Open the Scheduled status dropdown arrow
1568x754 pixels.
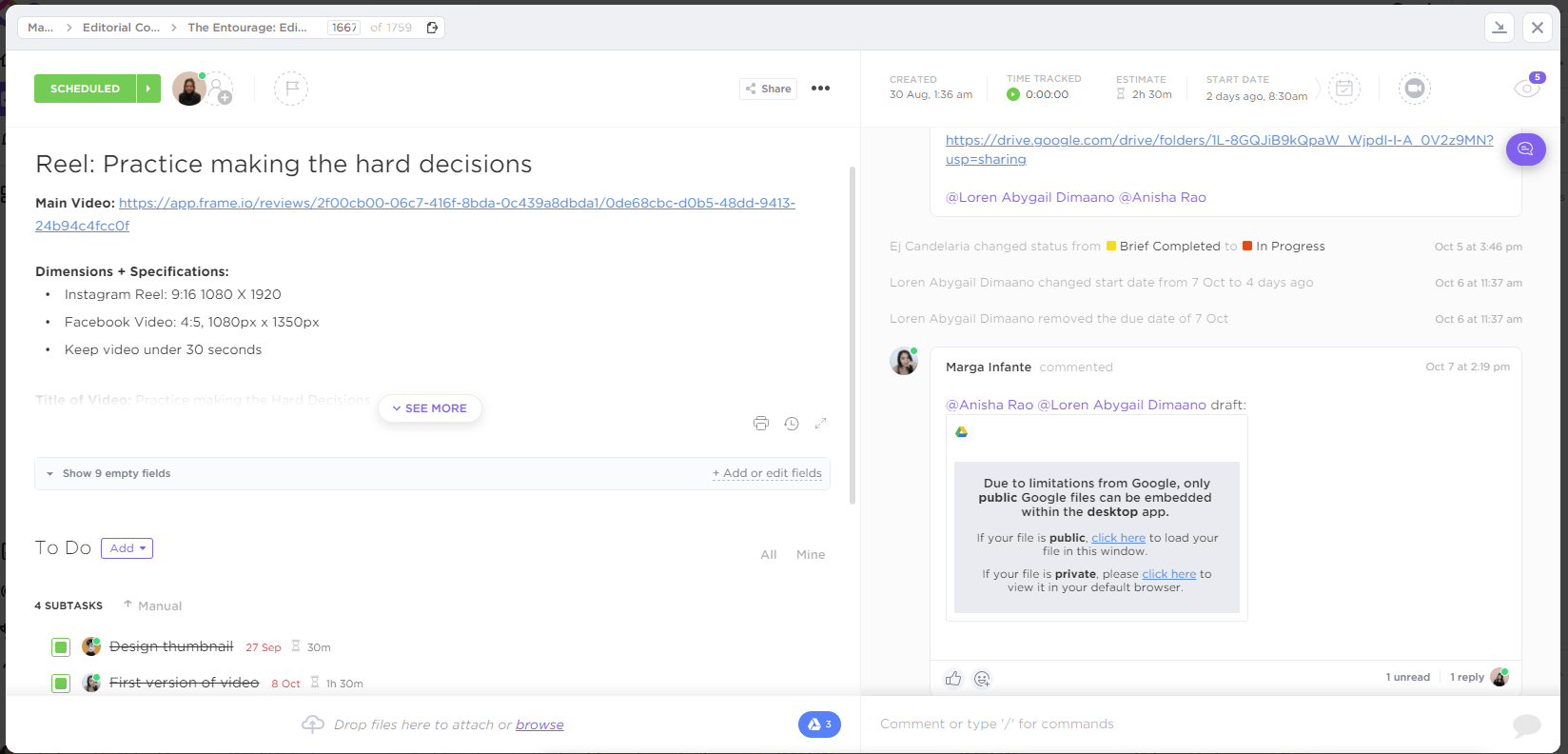tap(148, 89)
